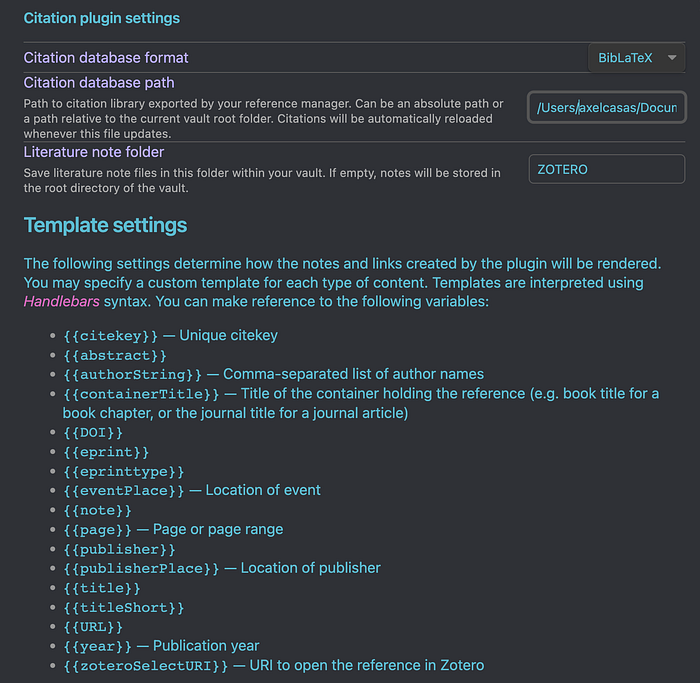Select the {{publisherPlace}} variable
The height and width of the screenshot is (683, 700).
tap(141, 568)
